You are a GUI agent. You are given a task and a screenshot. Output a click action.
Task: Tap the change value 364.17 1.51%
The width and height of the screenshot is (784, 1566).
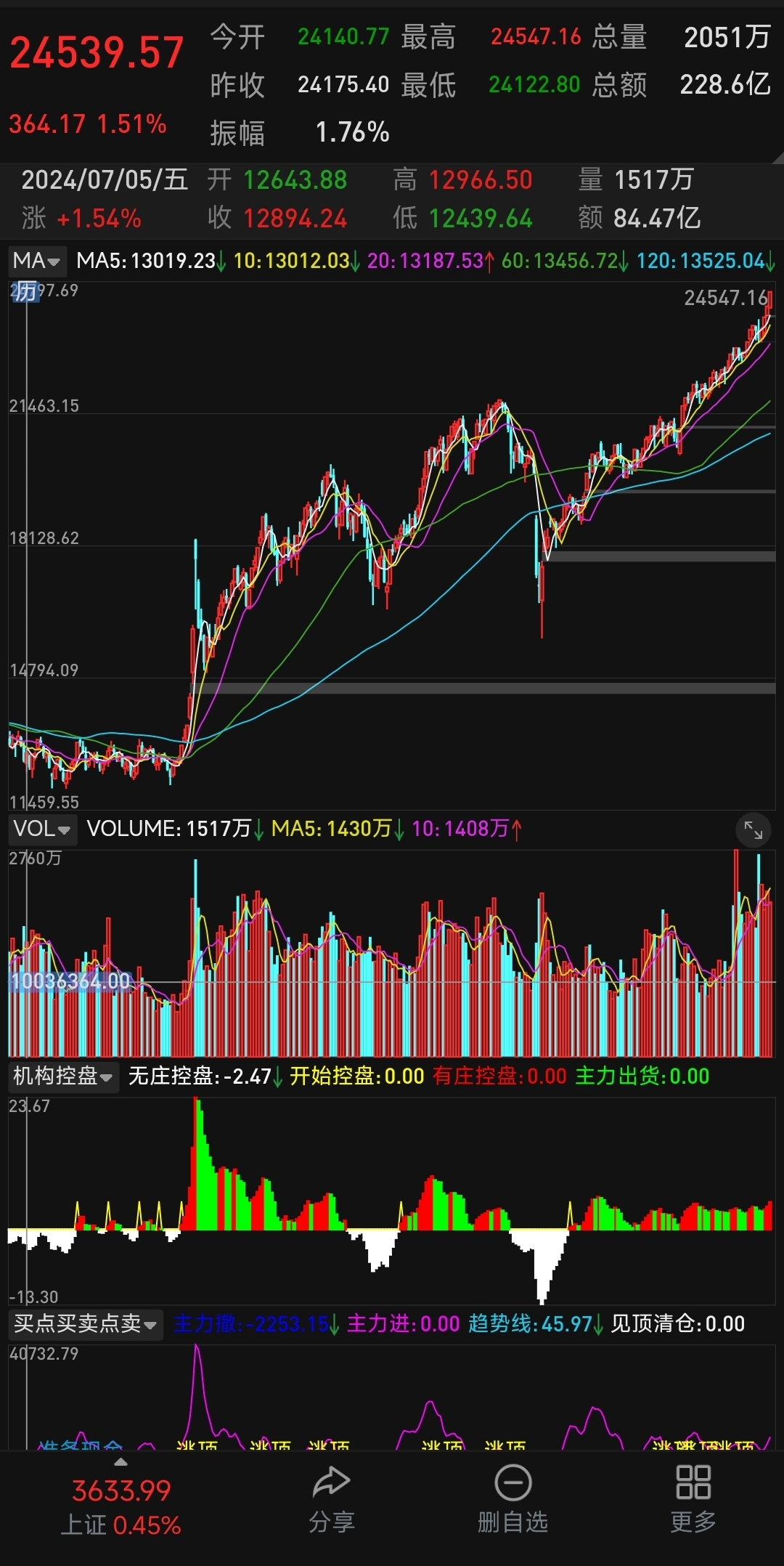[88, 124]
